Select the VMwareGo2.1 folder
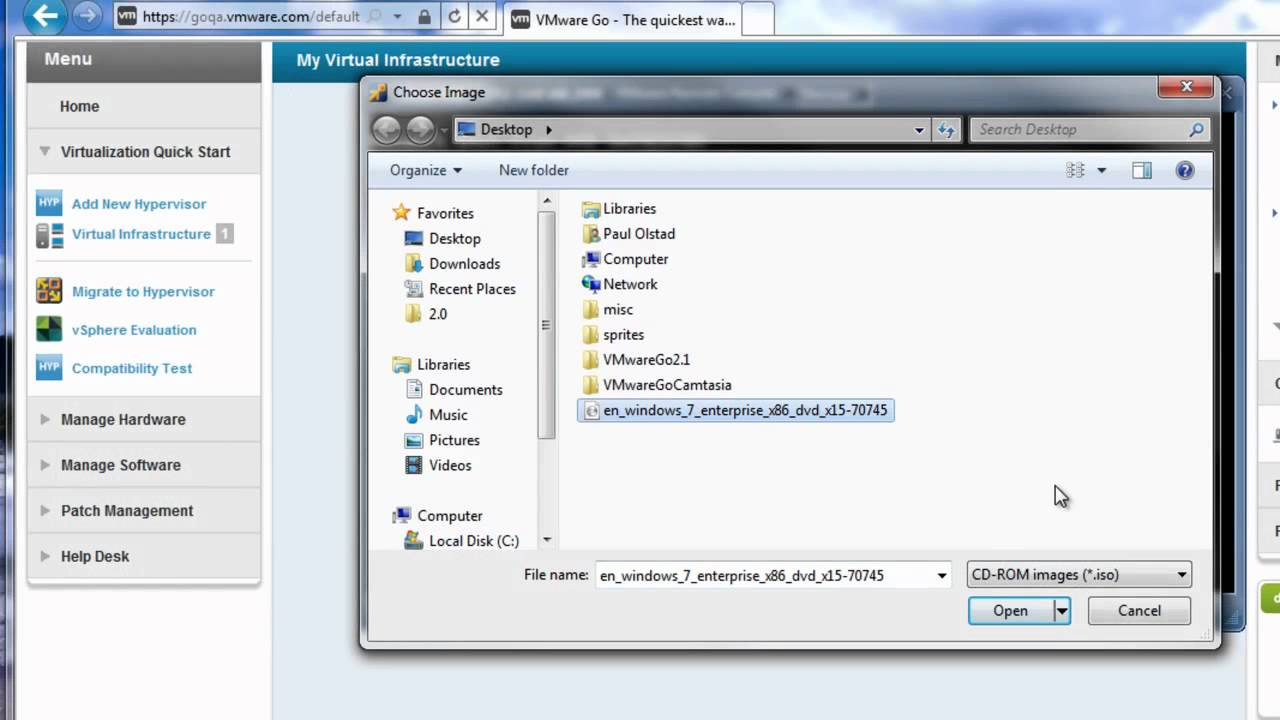Screen dimensions: 1280x720 pyautogui.click(x=636, y=359)
